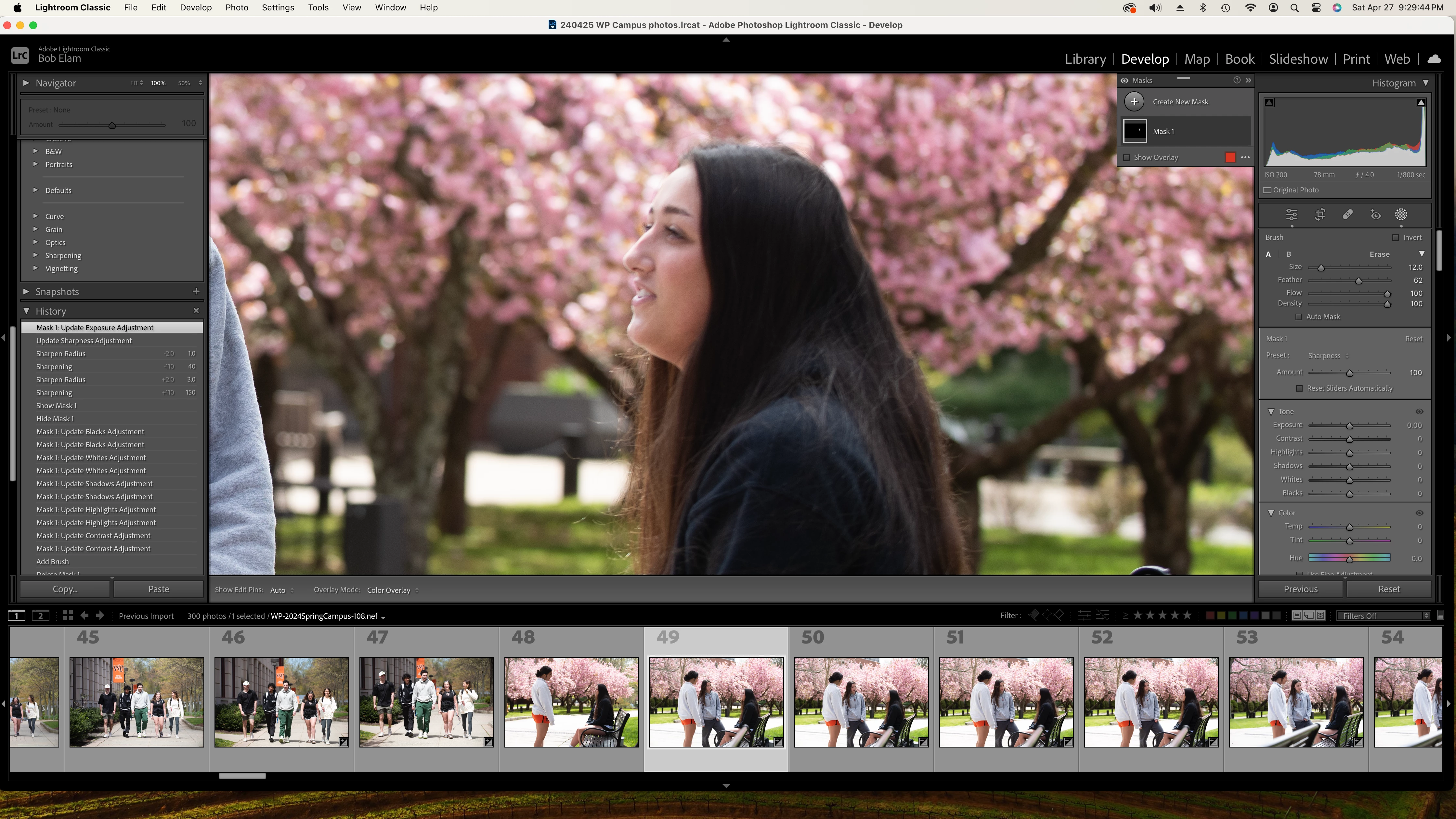
Task: Enable the Show Overlay checkbox
Action: 1126,158
